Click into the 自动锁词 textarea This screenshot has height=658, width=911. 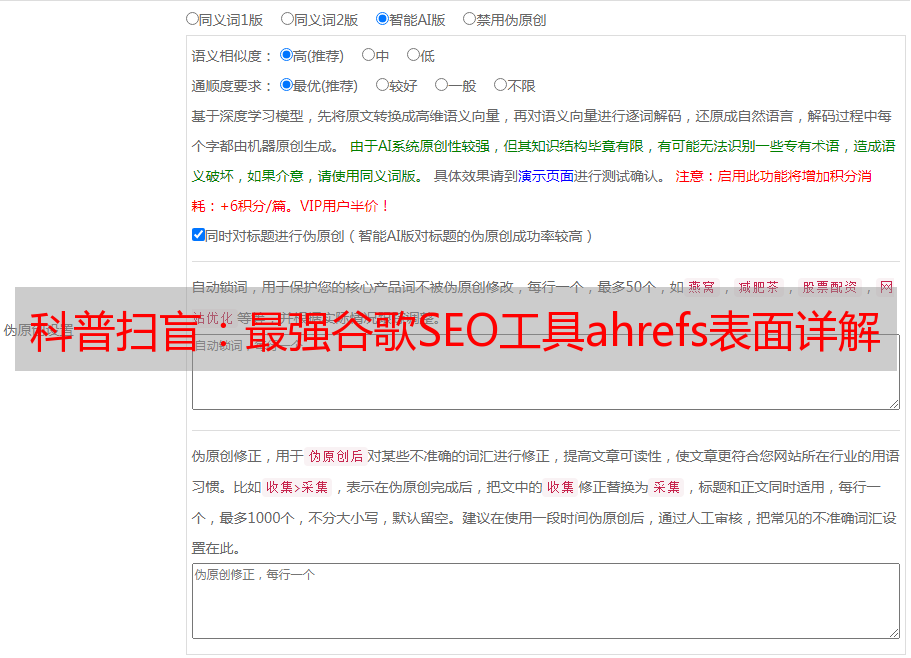[x=546, y=372]
